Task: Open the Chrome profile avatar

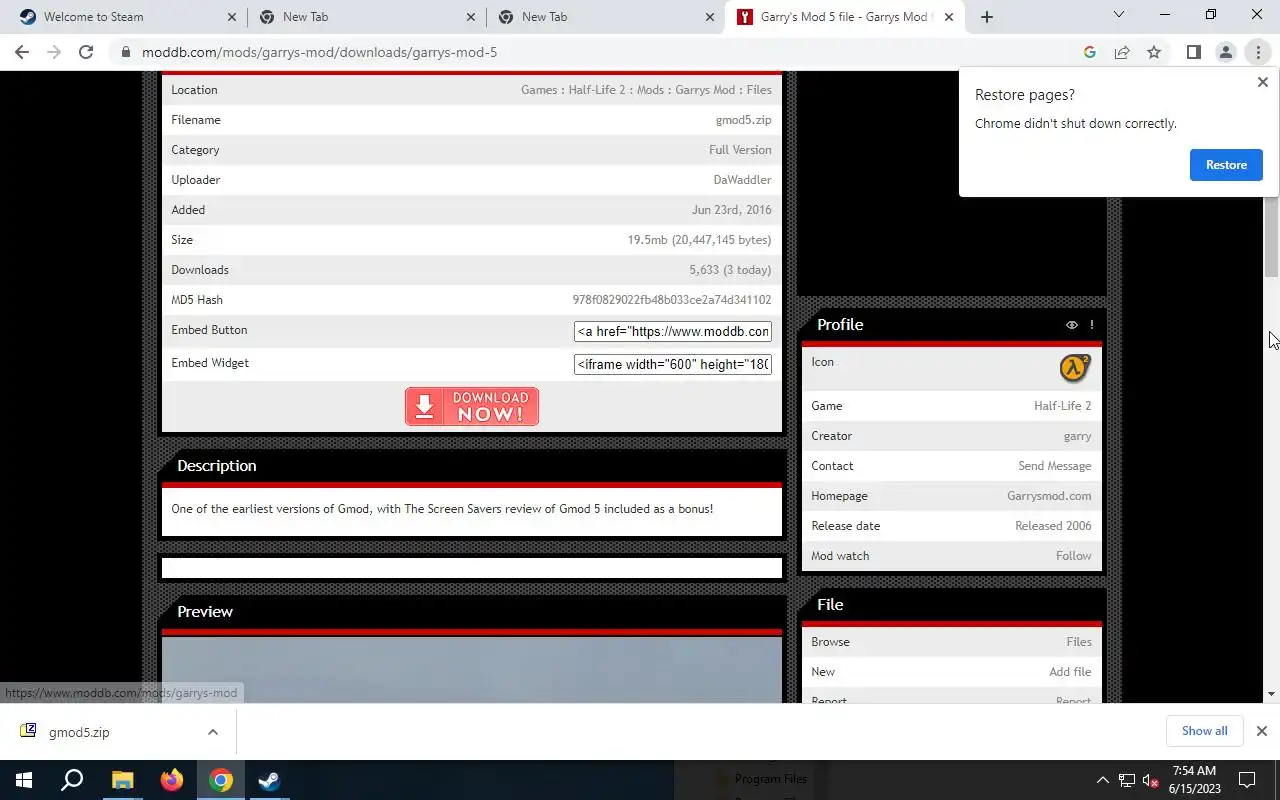Action: (1225, 52)
